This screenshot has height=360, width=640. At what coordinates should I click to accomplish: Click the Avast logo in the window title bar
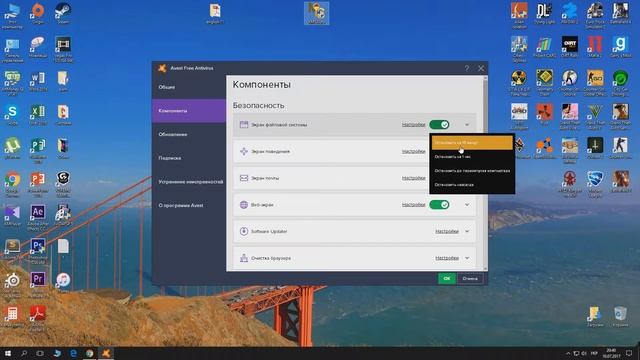[x=162, y=68]
